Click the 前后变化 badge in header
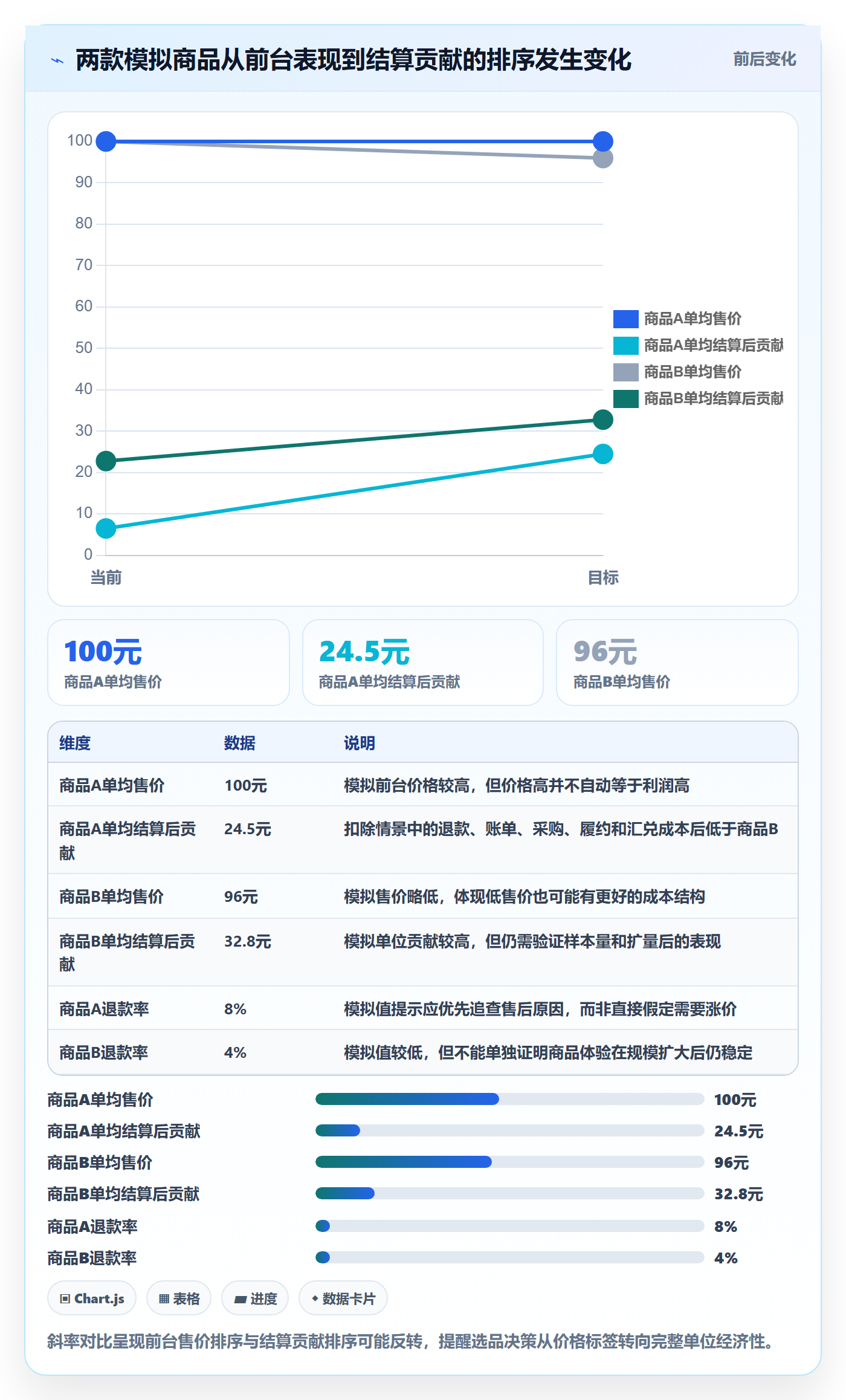The image size is (846, 1400). [x=764, y=59]
